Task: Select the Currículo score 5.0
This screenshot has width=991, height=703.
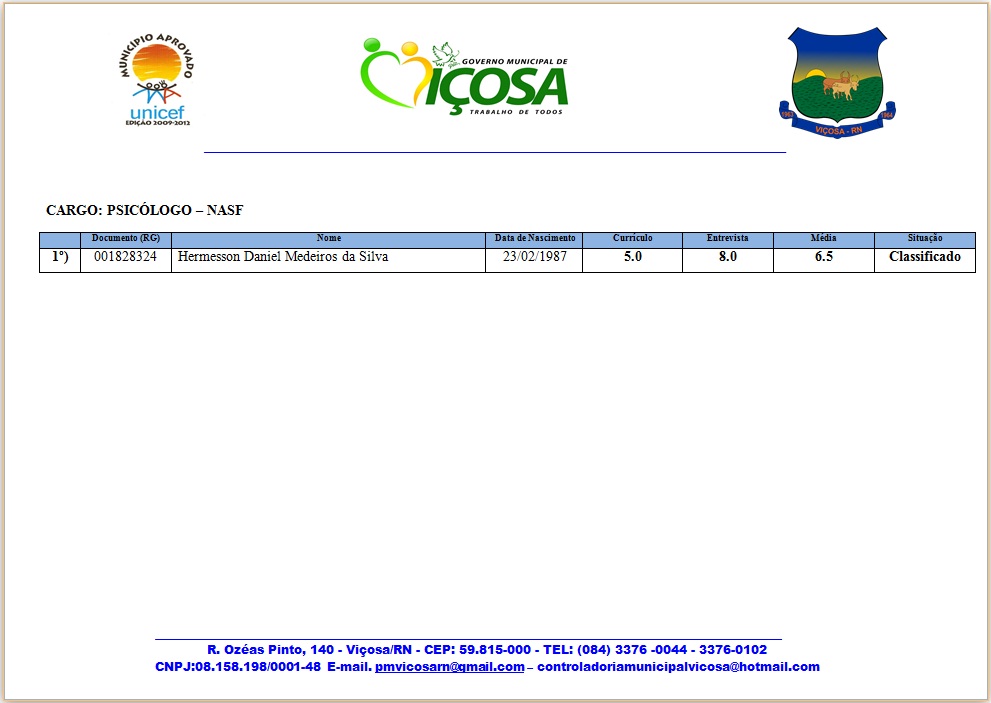Action: [633, 257]
